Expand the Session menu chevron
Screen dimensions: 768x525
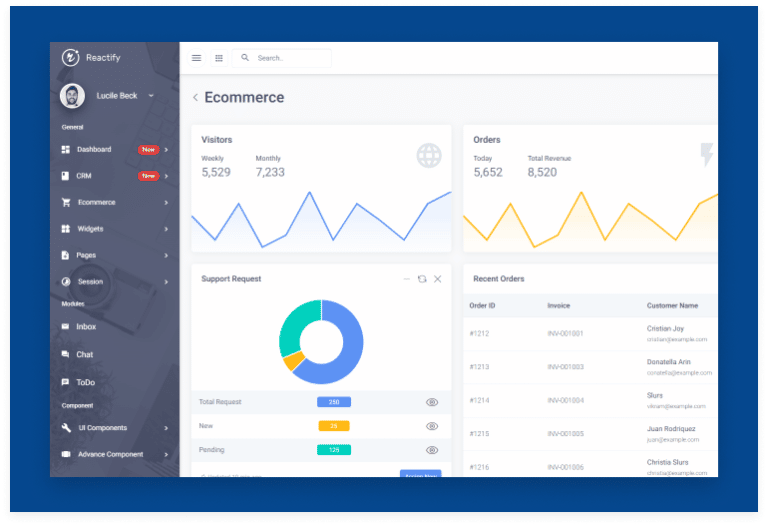pos(167,282)
